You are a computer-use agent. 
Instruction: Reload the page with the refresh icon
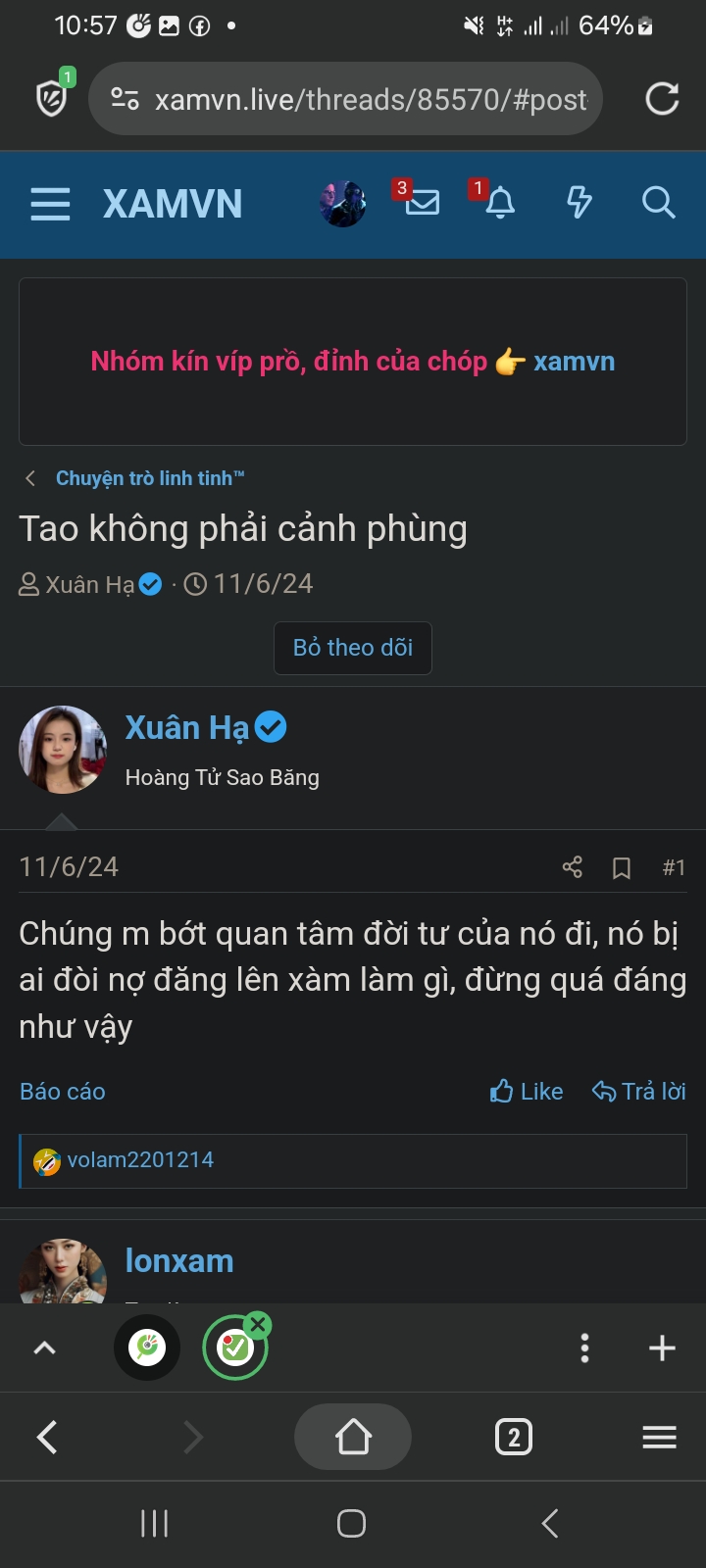662,99
